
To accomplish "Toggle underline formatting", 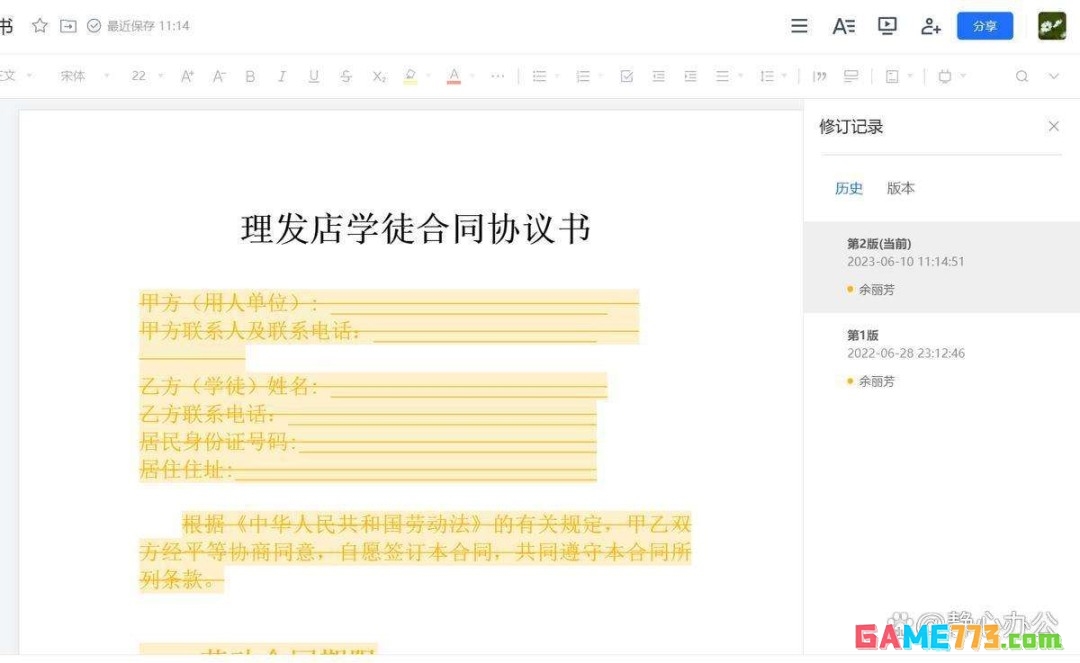I will pyautogui.click(x=314, y=76).
